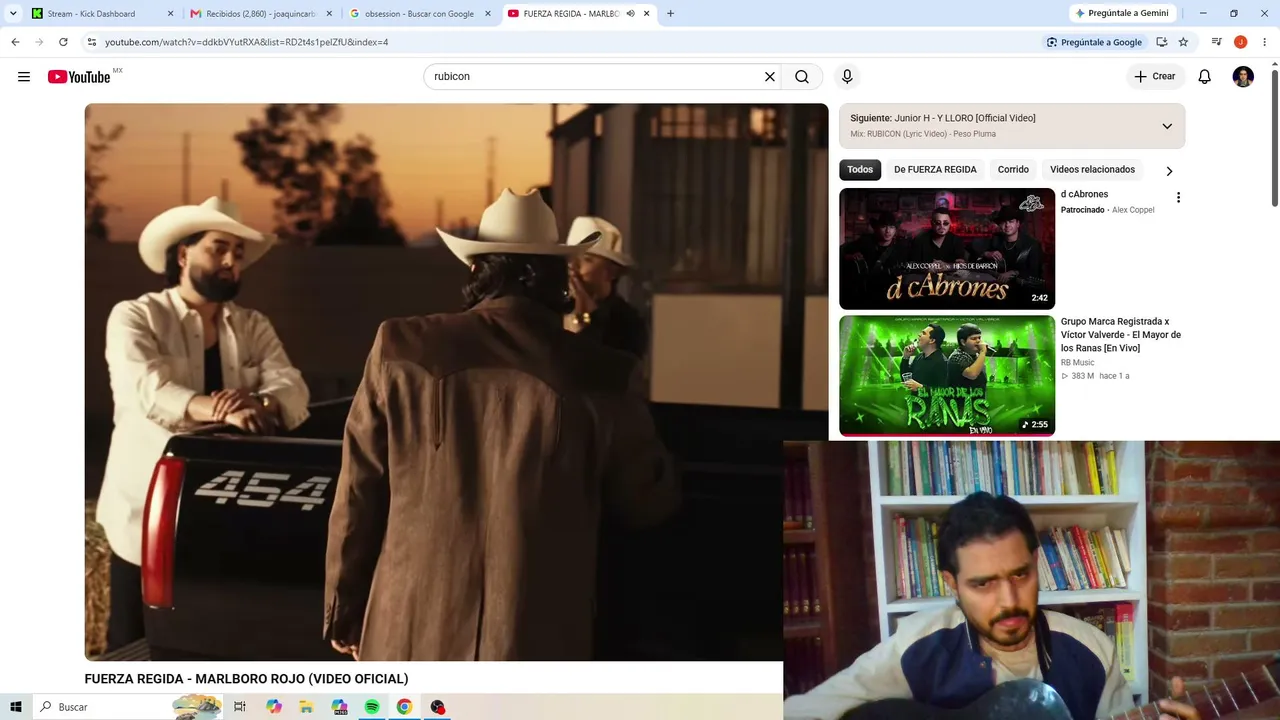Image resolution: width=1280 pixels, height=720 pixels.
Task: Open Chrome three-dot menu
Action: coord(1264,42)
